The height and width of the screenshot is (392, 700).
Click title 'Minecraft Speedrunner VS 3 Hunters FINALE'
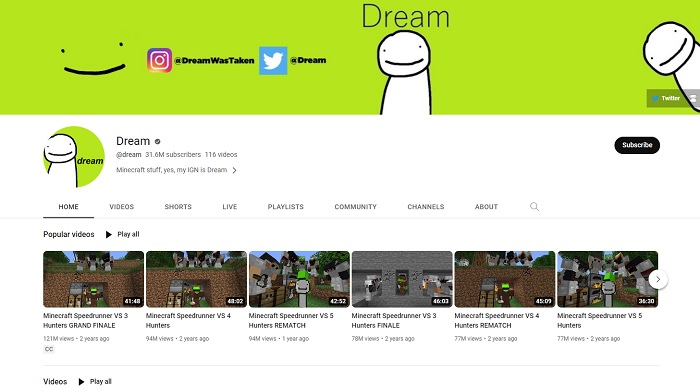tap(394, 321)
